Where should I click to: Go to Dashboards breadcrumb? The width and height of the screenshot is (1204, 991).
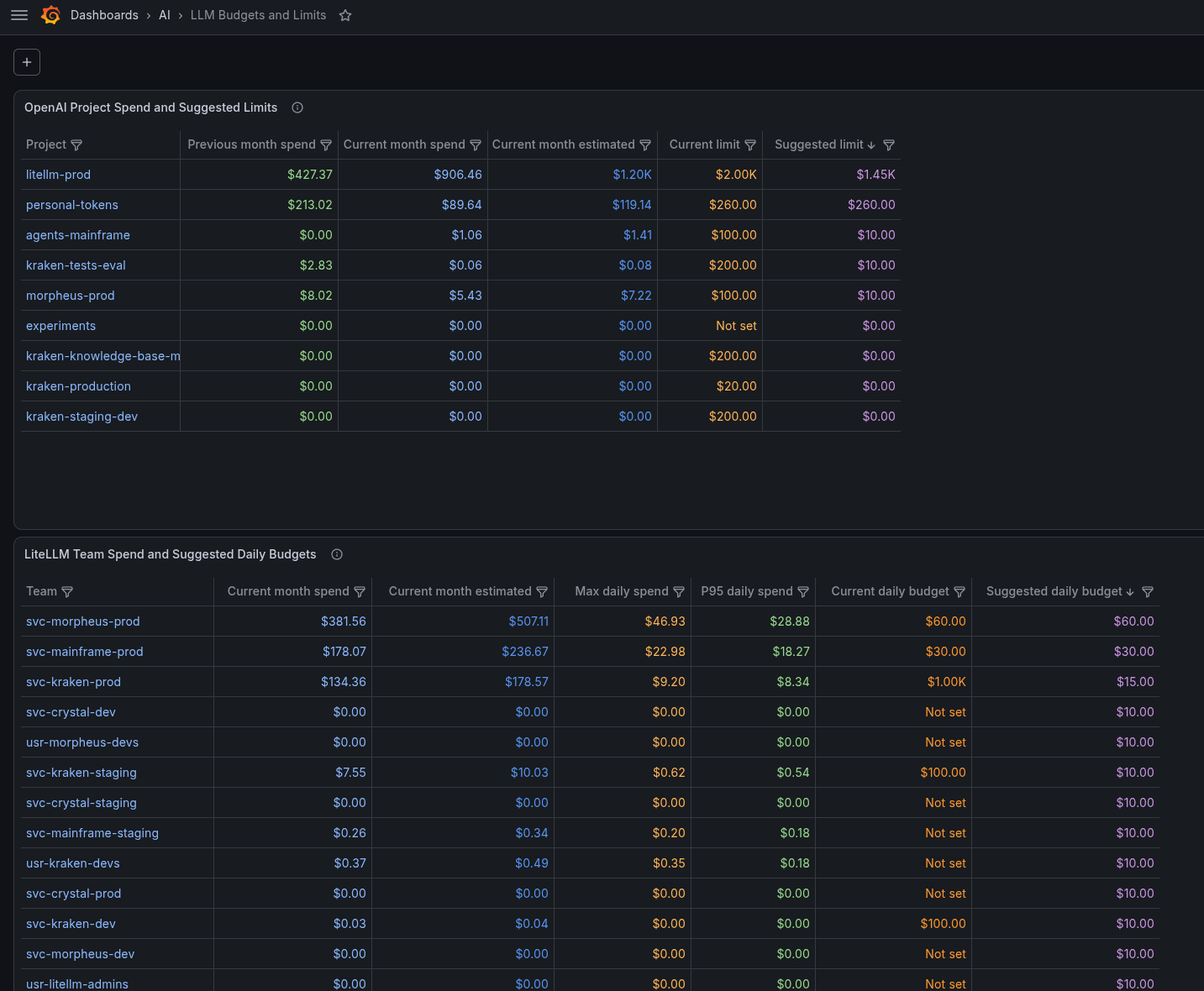click(x=104, y=15)
